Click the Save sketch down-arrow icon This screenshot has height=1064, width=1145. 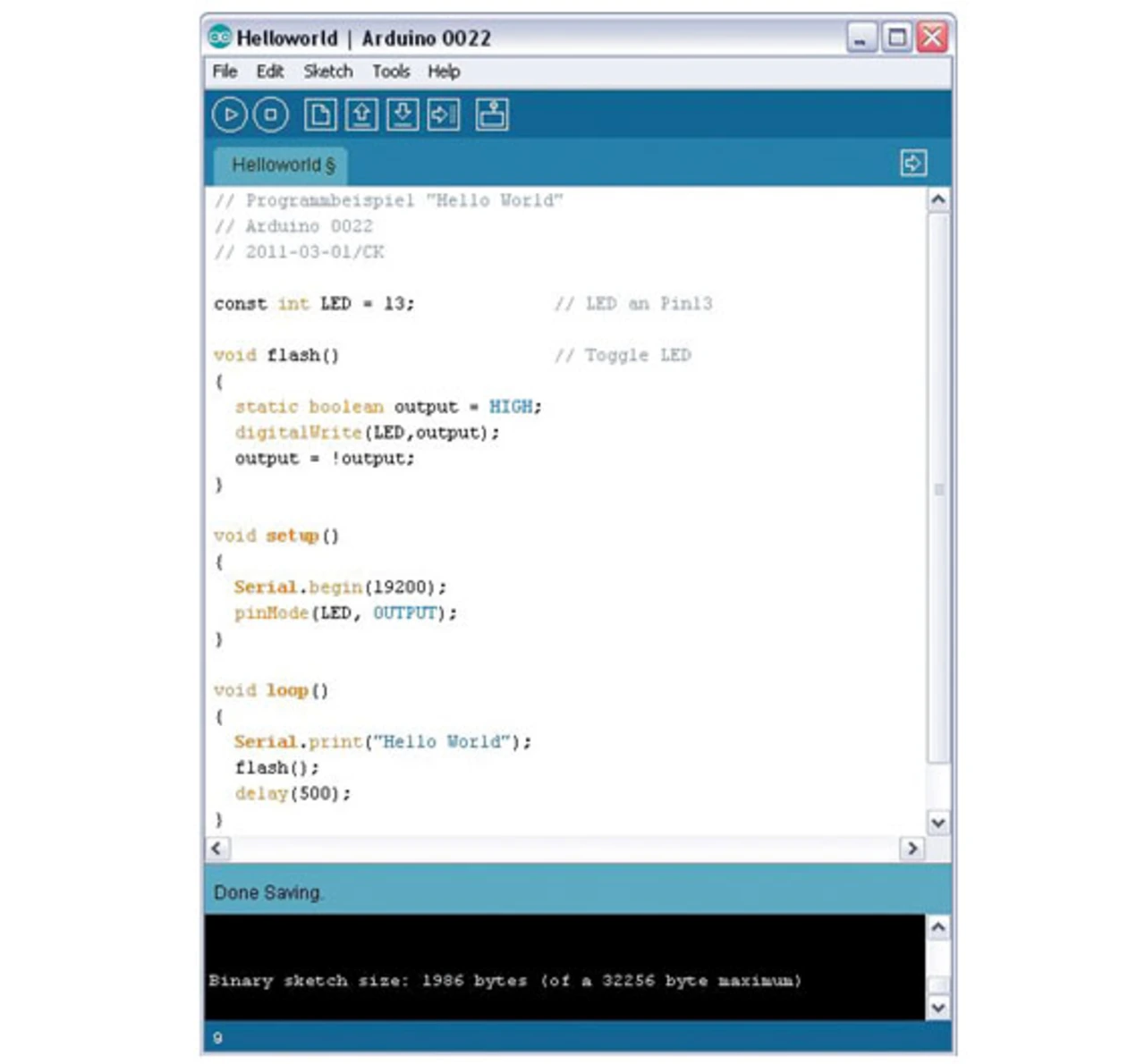tap(403, 114)
